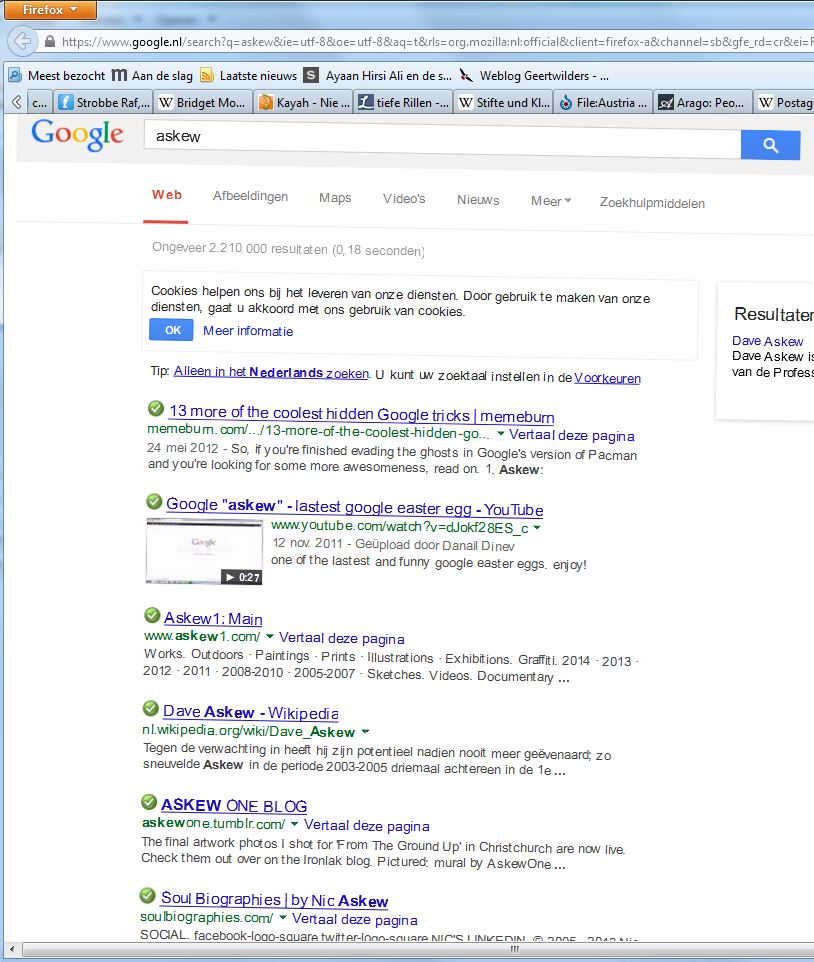Click the horizontal scrollbar left arrow
Viewport: 814px width, 962px height.
12,949
